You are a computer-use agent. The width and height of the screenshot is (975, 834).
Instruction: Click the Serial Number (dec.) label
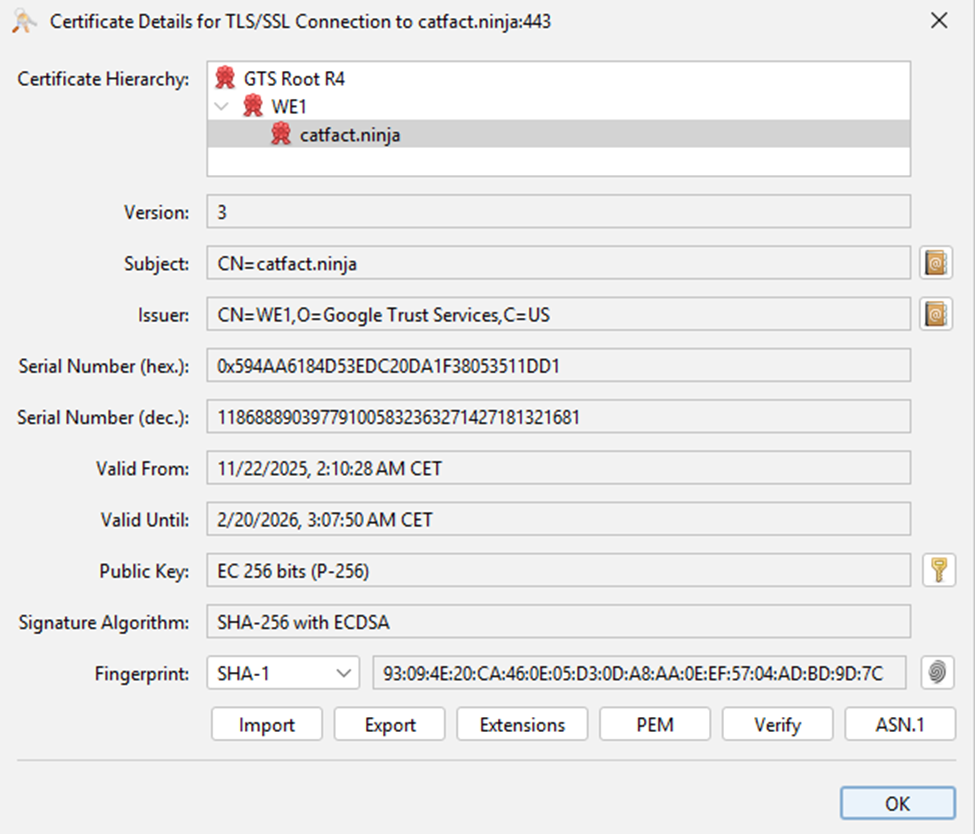(103, 417)
